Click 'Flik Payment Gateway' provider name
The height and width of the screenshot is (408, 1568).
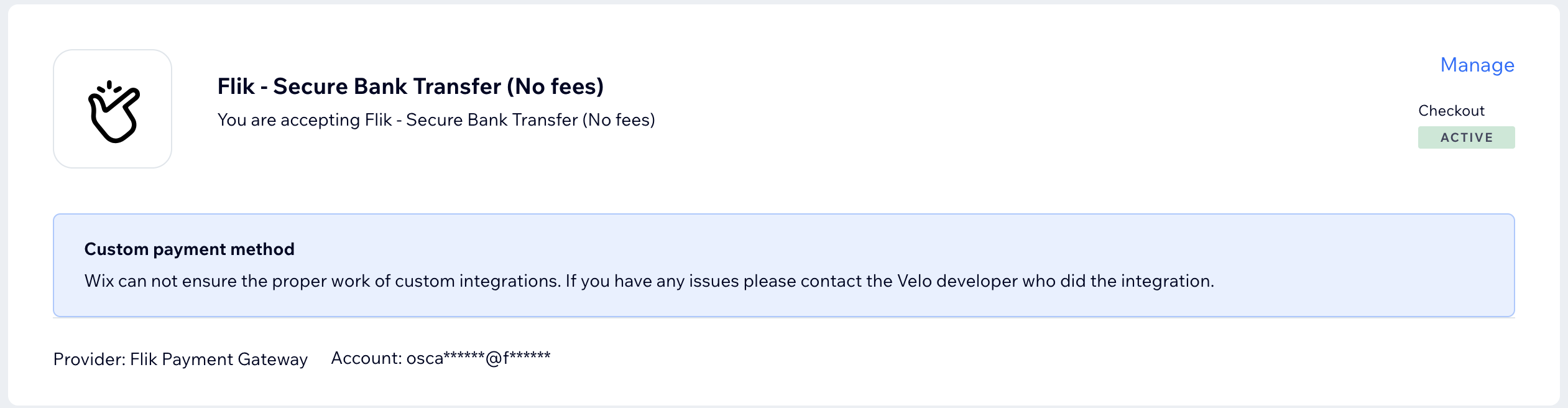pos(219,359)
